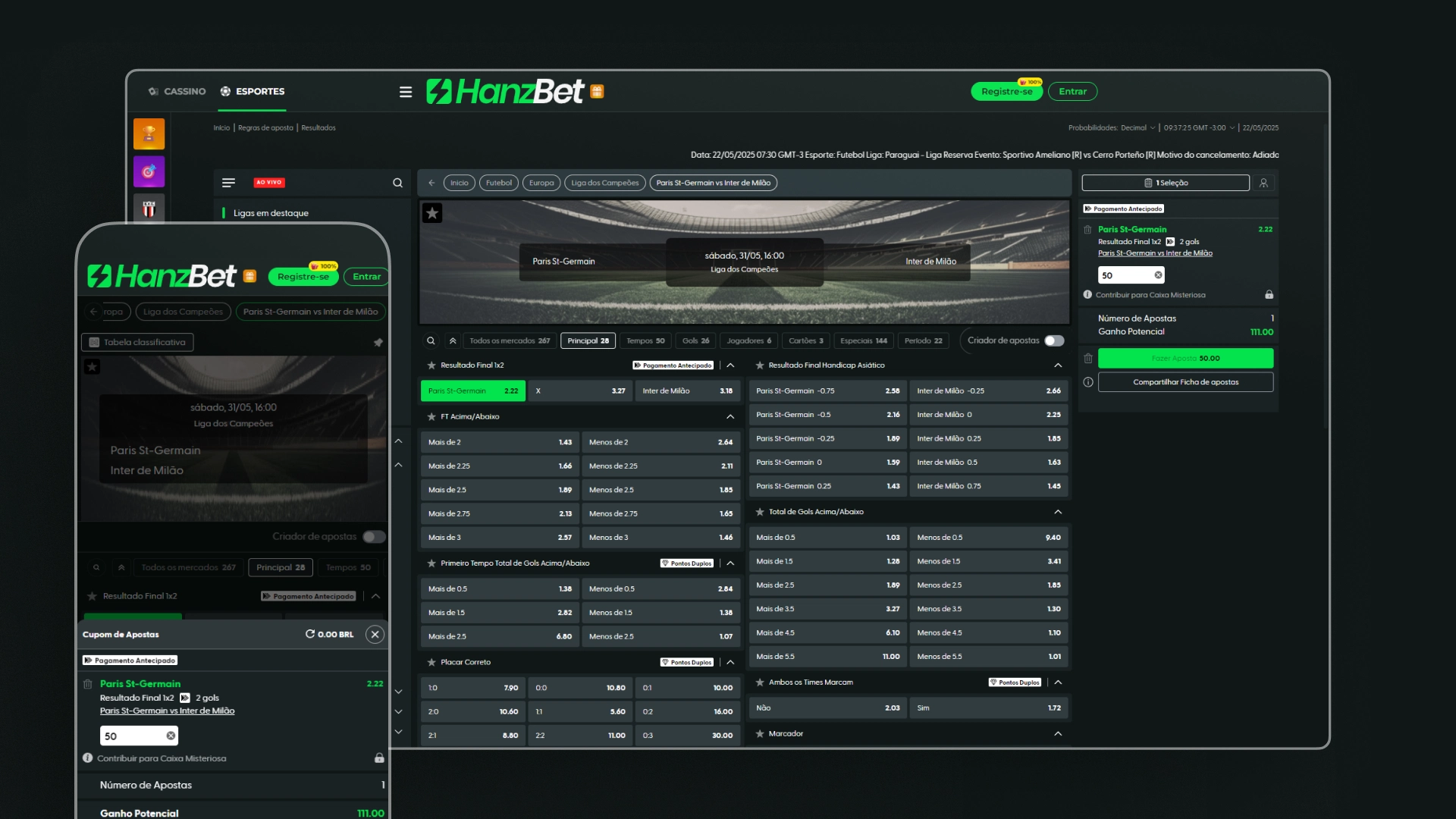Screen dimensions: 1456x819
Task: Open the hamburger menu beside HanzBet logo
Action: [x=406, y=92]
